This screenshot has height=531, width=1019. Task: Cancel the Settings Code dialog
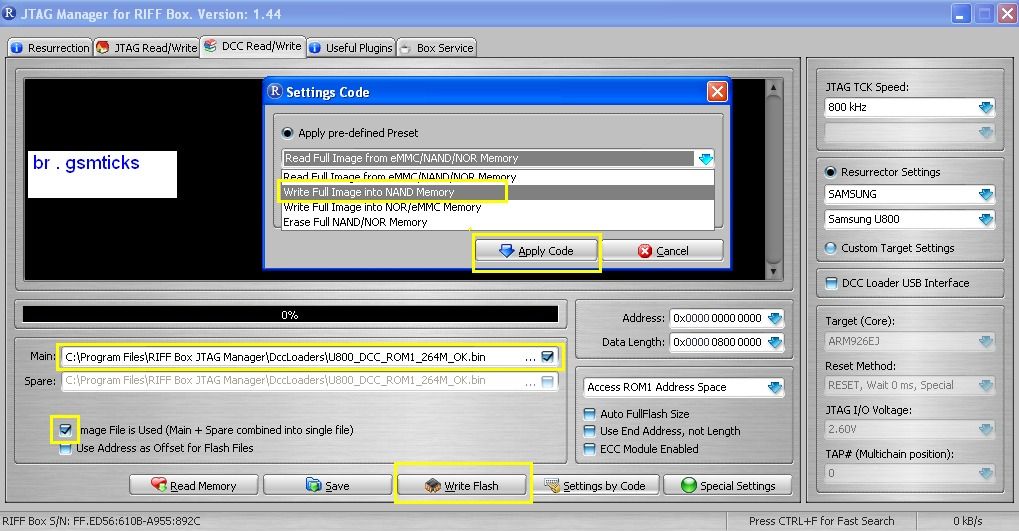pyautogui.click(x=663, y=251)
